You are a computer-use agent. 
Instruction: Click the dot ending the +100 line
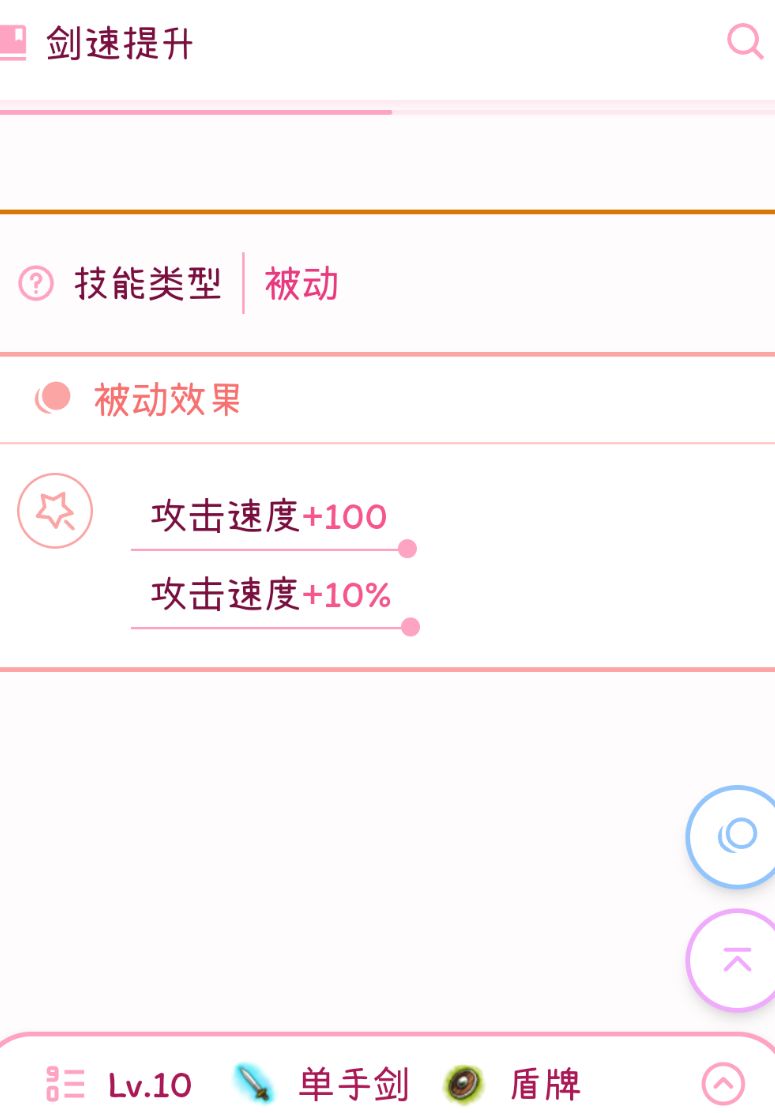407,549
